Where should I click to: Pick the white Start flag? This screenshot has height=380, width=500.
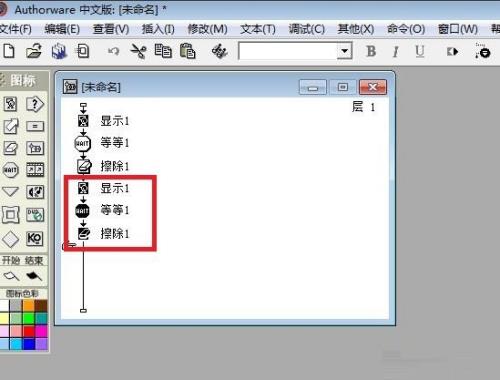click(x=11, y=276)
